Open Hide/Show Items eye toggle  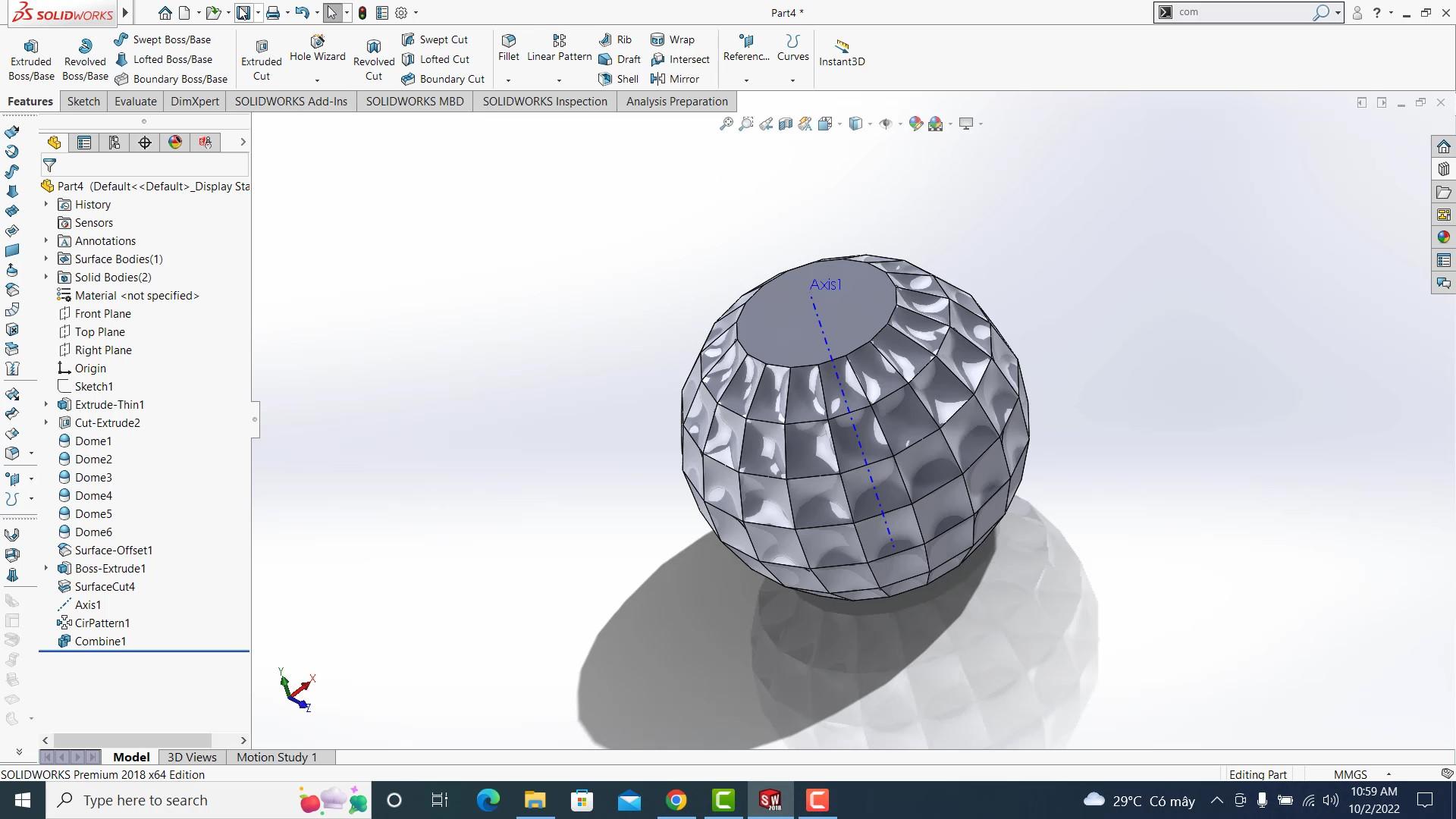click(886, 124)
